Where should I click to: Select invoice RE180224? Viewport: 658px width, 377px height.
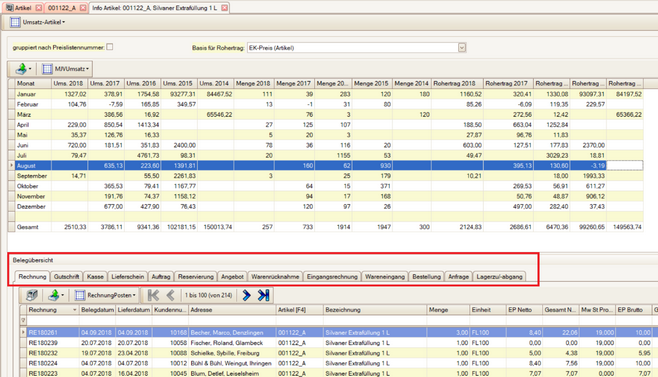(x=43, y=363)
